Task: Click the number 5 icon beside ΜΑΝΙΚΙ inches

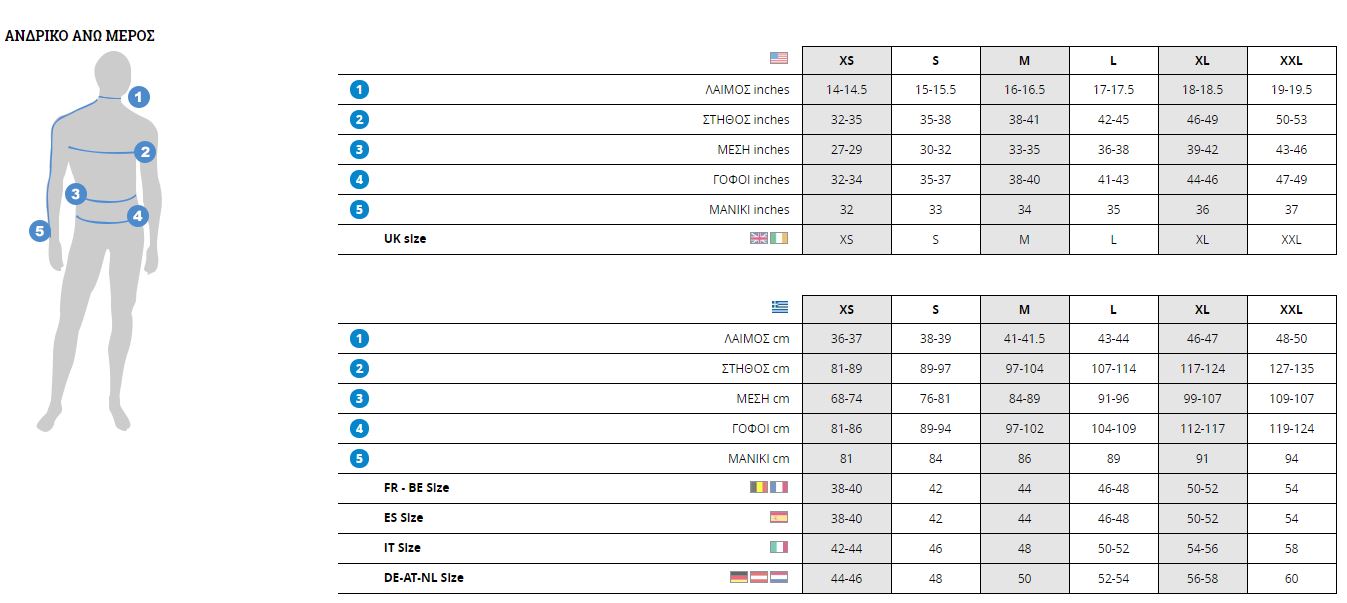Action: click(360, 209)
